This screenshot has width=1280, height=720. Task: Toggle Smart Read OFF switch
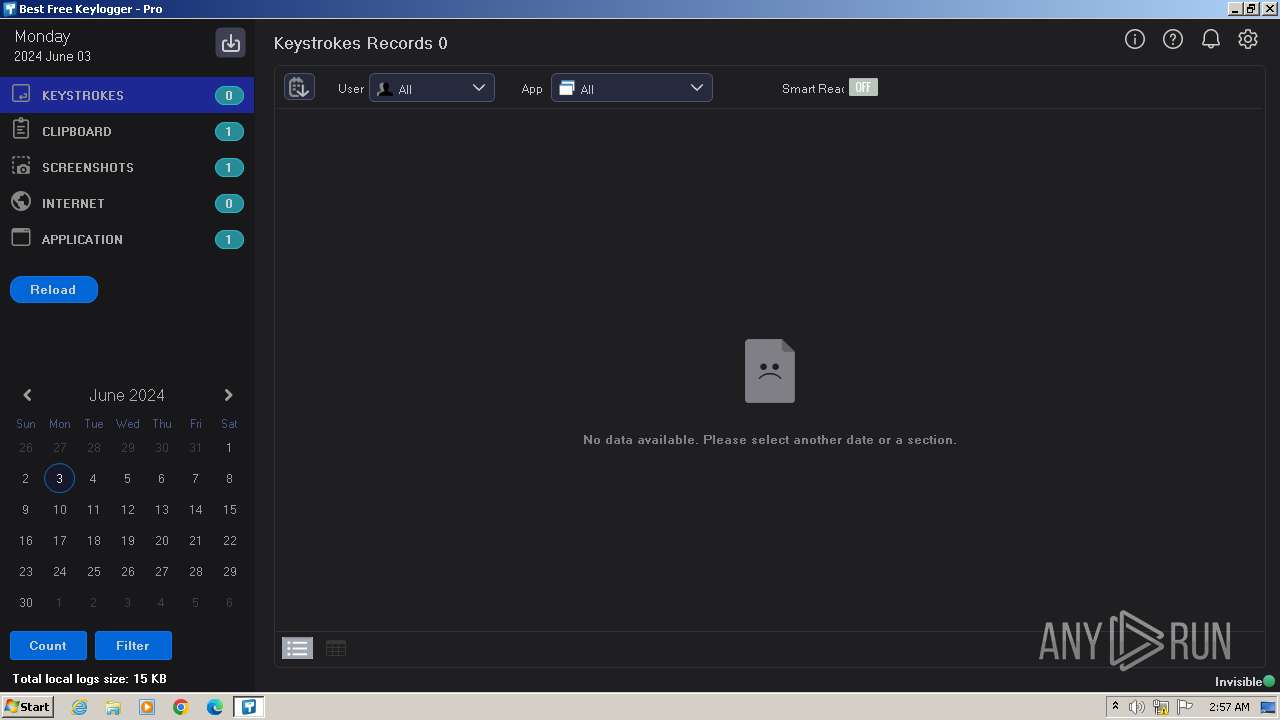pyautogui.click(x=863, y=87)
